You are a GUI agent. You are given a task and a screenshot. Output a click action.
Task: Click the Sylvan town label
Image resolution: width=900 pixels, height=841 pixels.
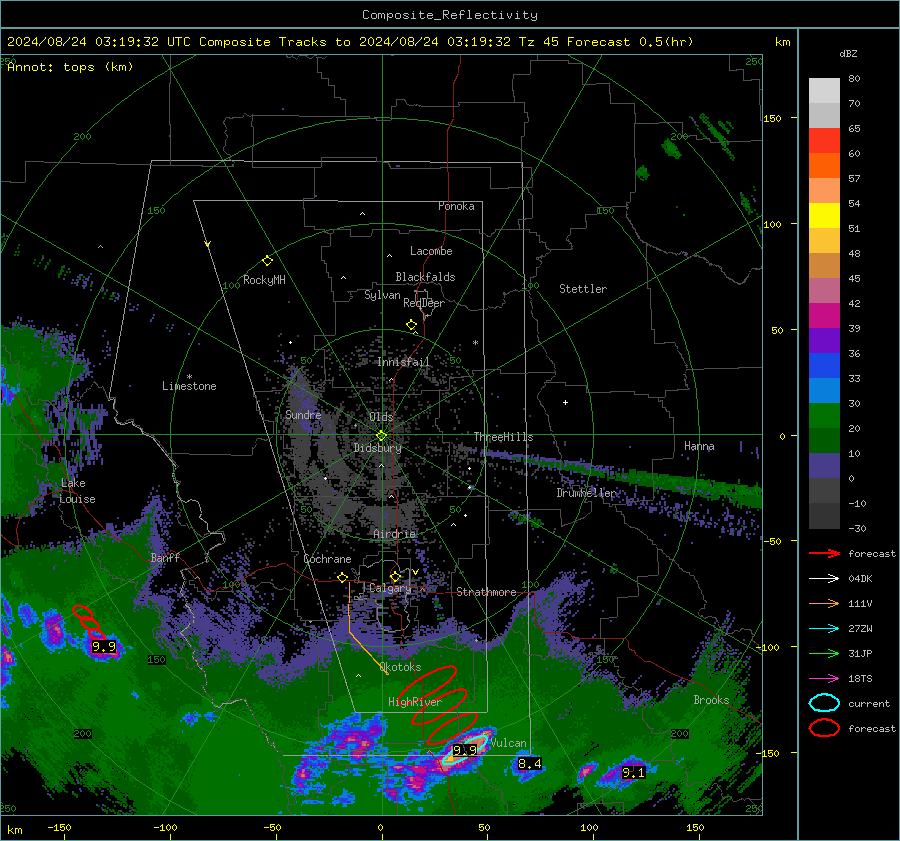pyautogui.click(x=382, y=295)
